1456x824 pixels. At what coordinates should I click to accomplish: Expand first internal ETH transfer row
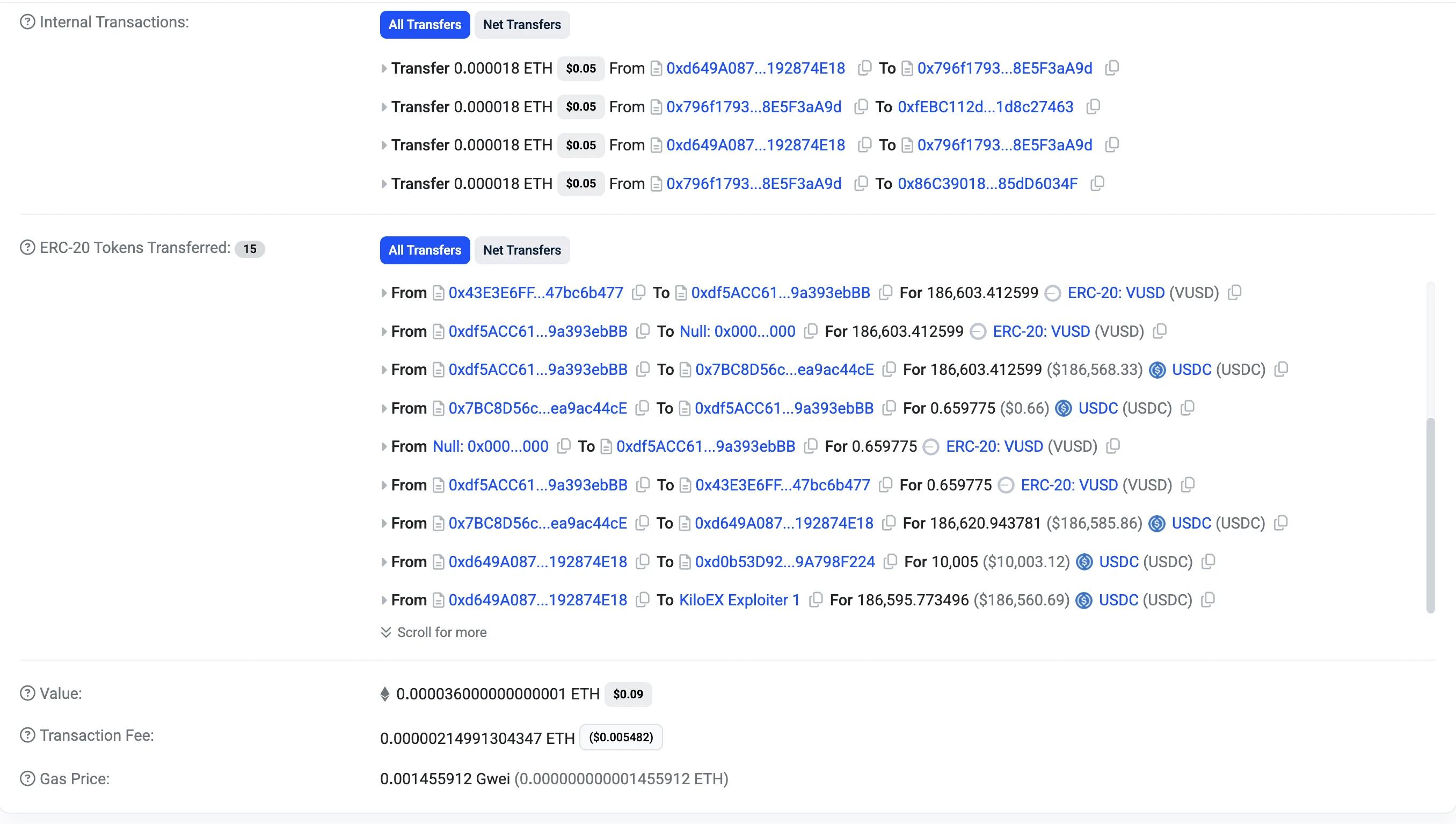[x=384, y=68]
